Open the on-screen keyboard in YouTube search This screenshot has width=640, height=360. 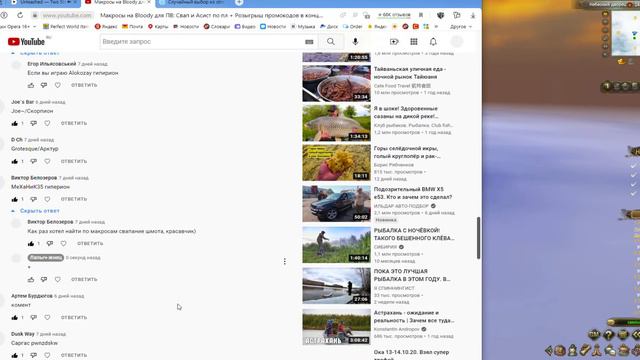point(309,42)
